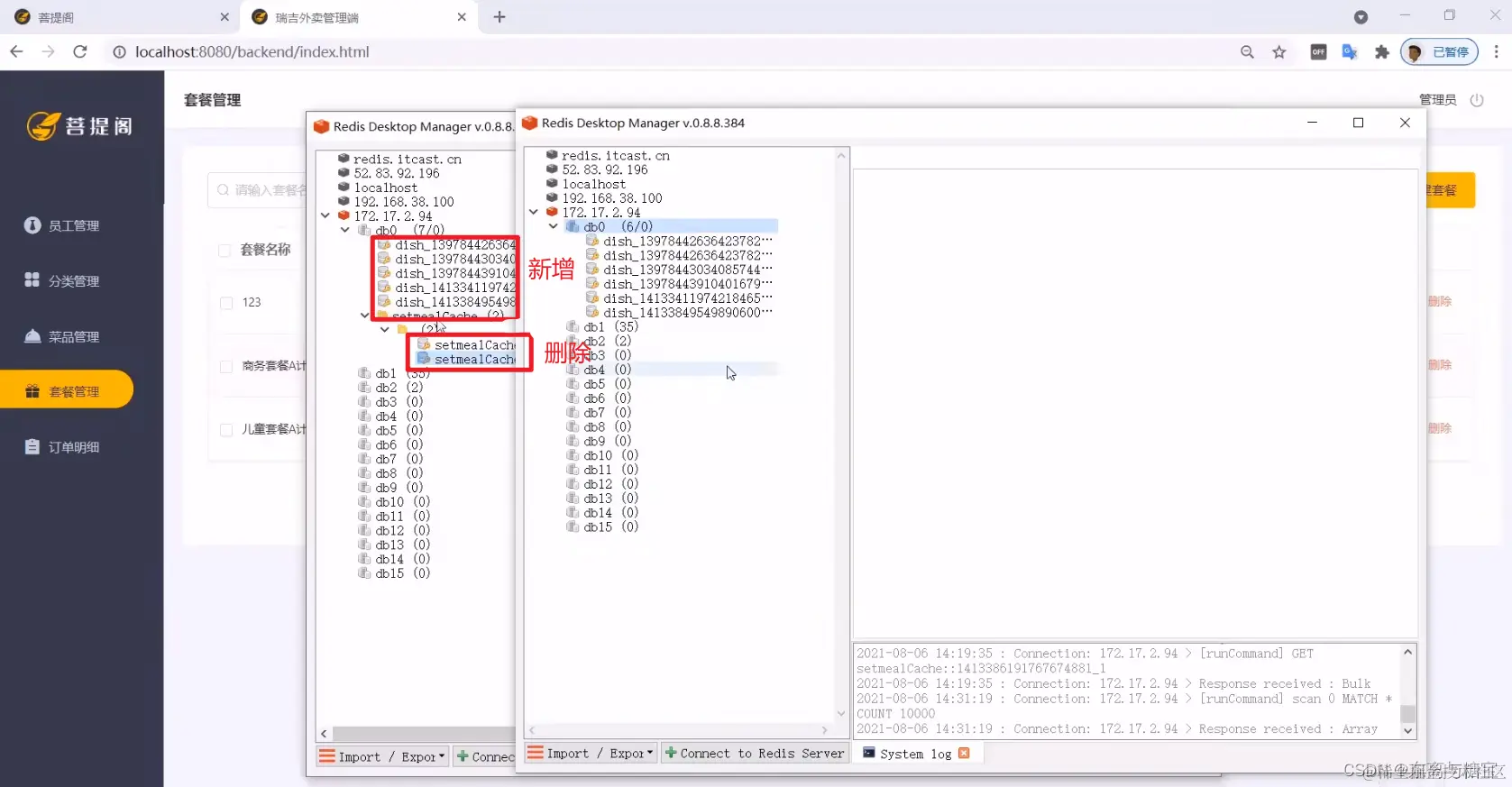
Task: Select highlighted setmealCache key in back window
Action: pyautogui.click(x=474, y=360)
